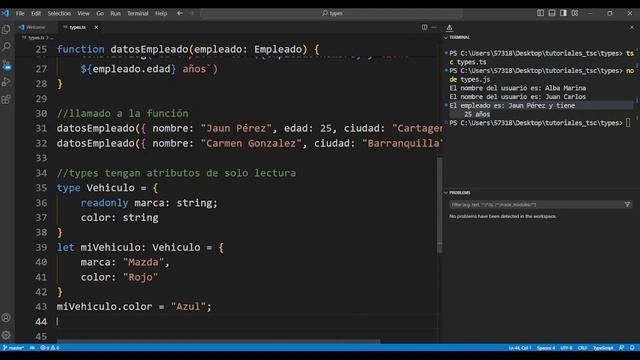This screenshot has height=360, width=640.
Task: Synchronize changes from status bar
Action: 32,348
